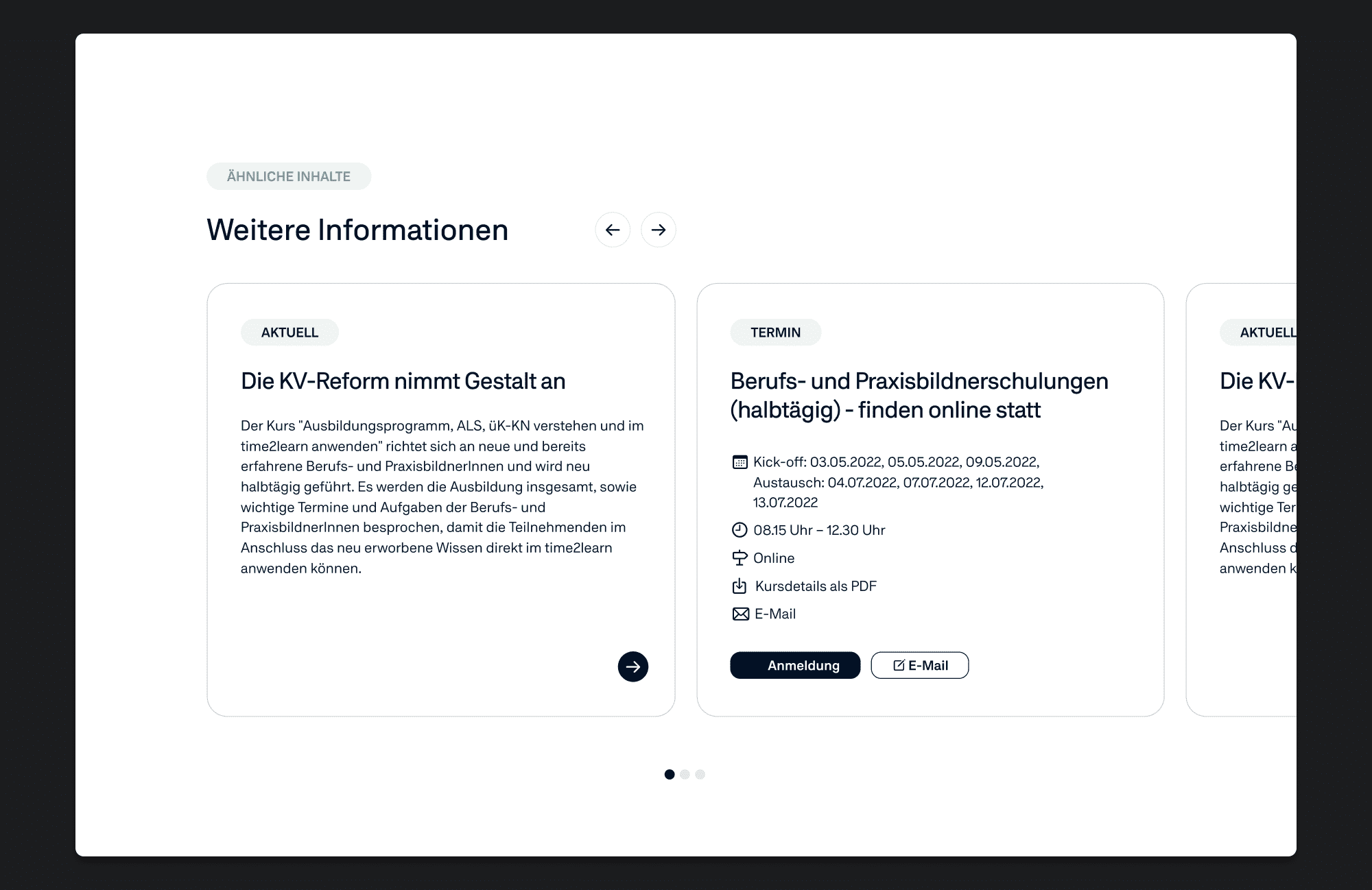Click the outlined E-Mail button

[920, 665]
